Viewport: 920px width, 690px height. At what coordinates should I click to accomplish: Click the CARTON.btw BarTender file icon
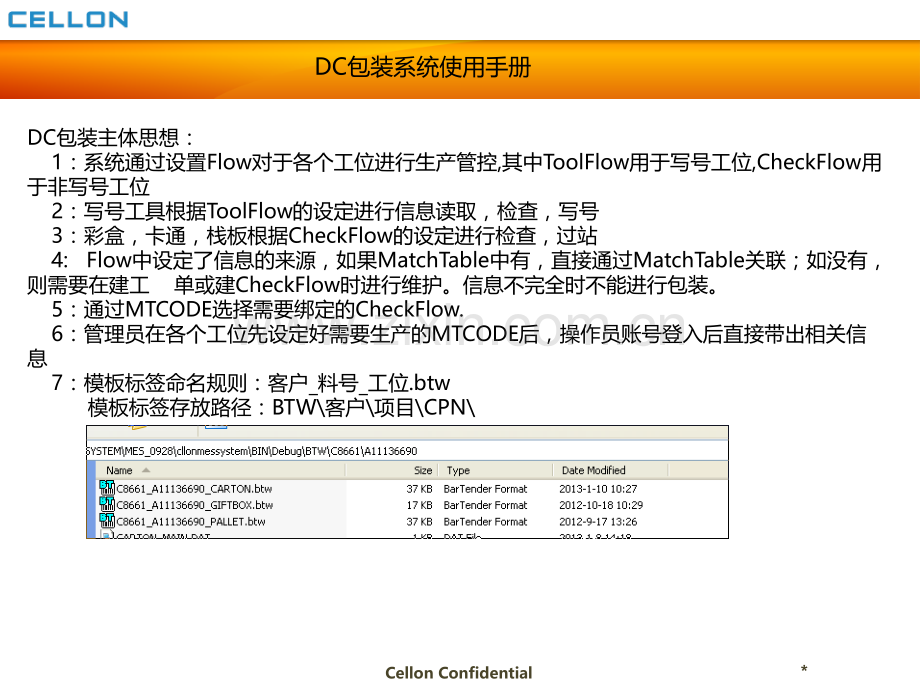[x=107, y=489]
